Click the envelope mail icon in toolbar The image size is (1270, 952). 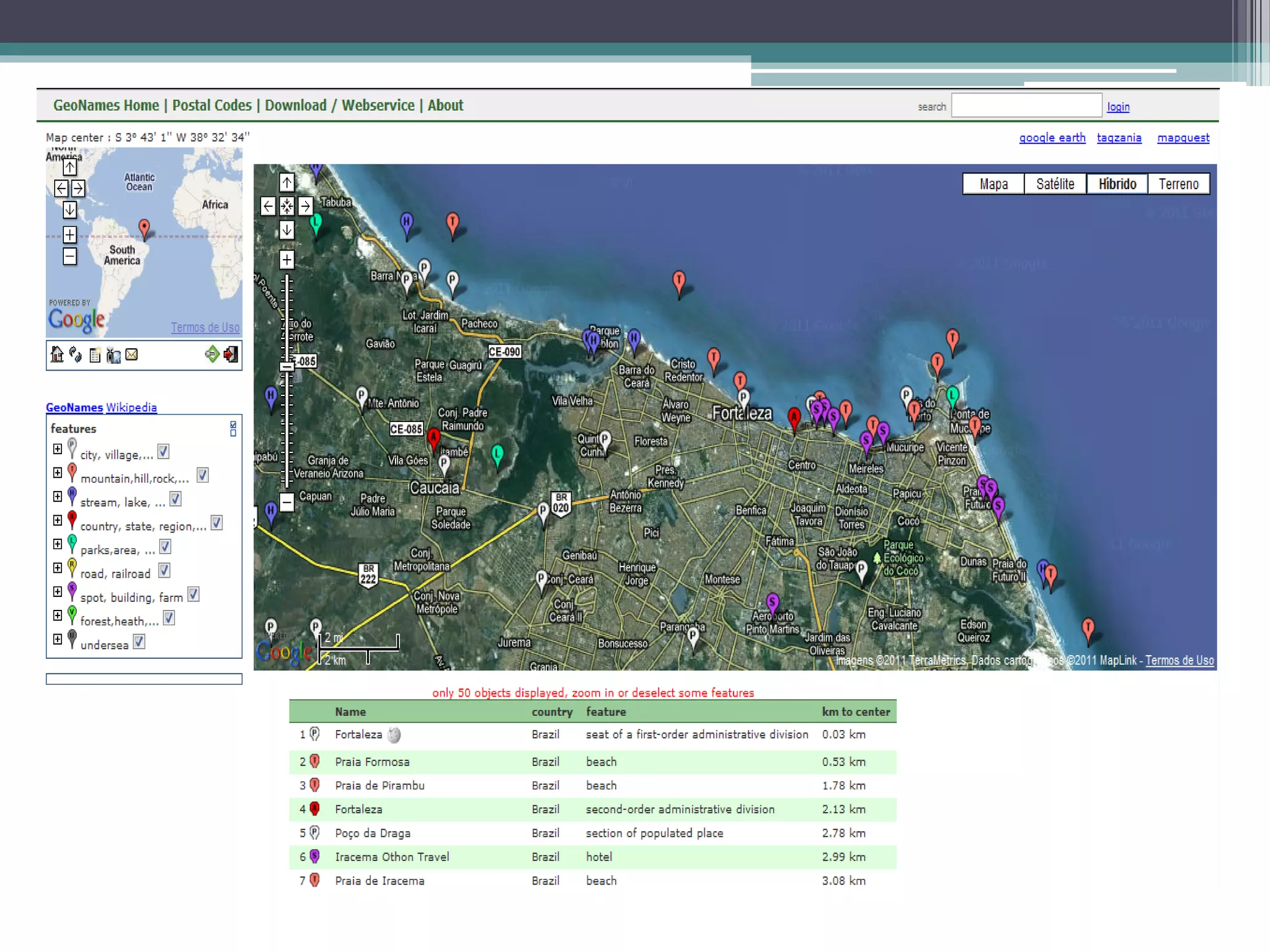click(x=131, y=355)
